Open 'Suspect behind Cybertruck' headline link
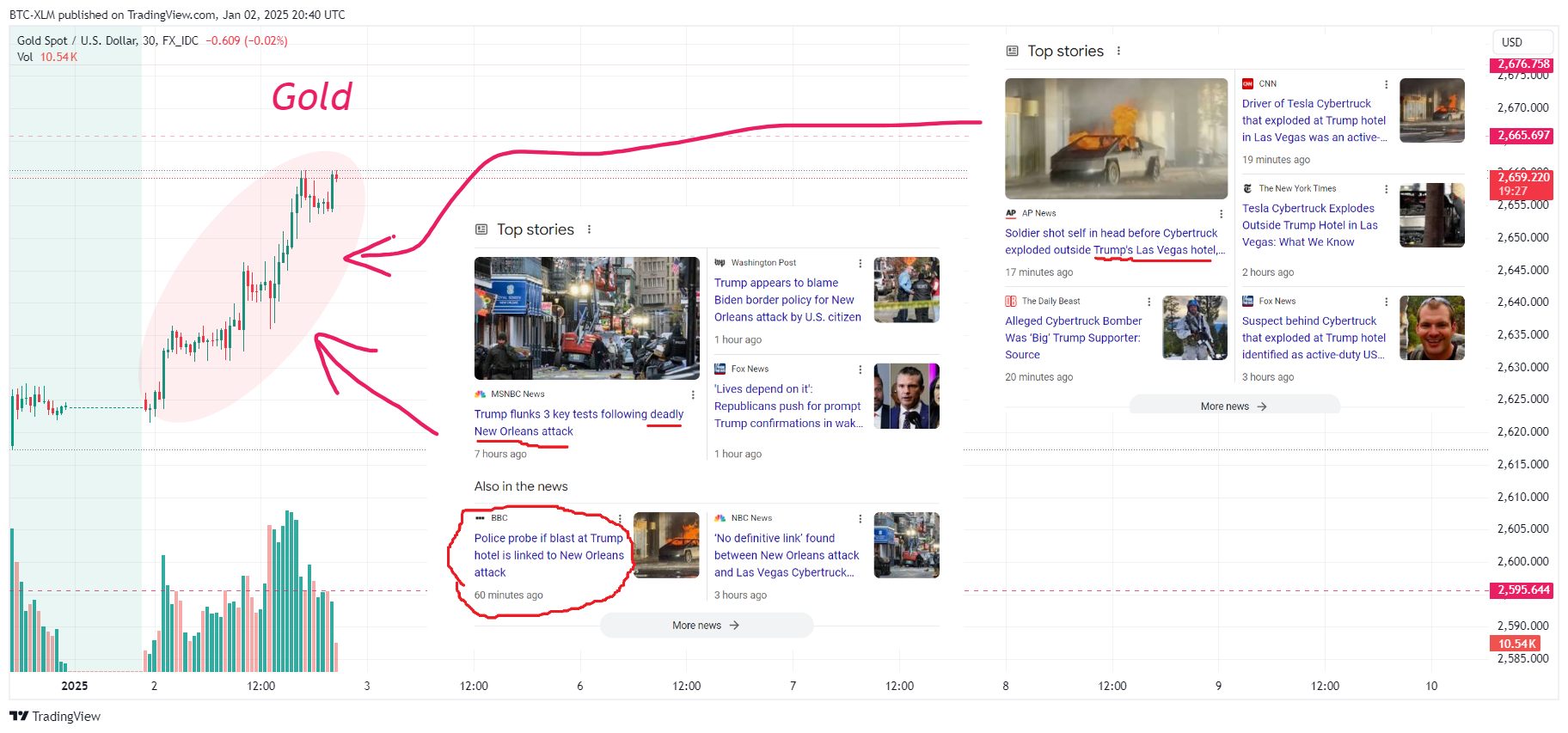 (1314, 338)
